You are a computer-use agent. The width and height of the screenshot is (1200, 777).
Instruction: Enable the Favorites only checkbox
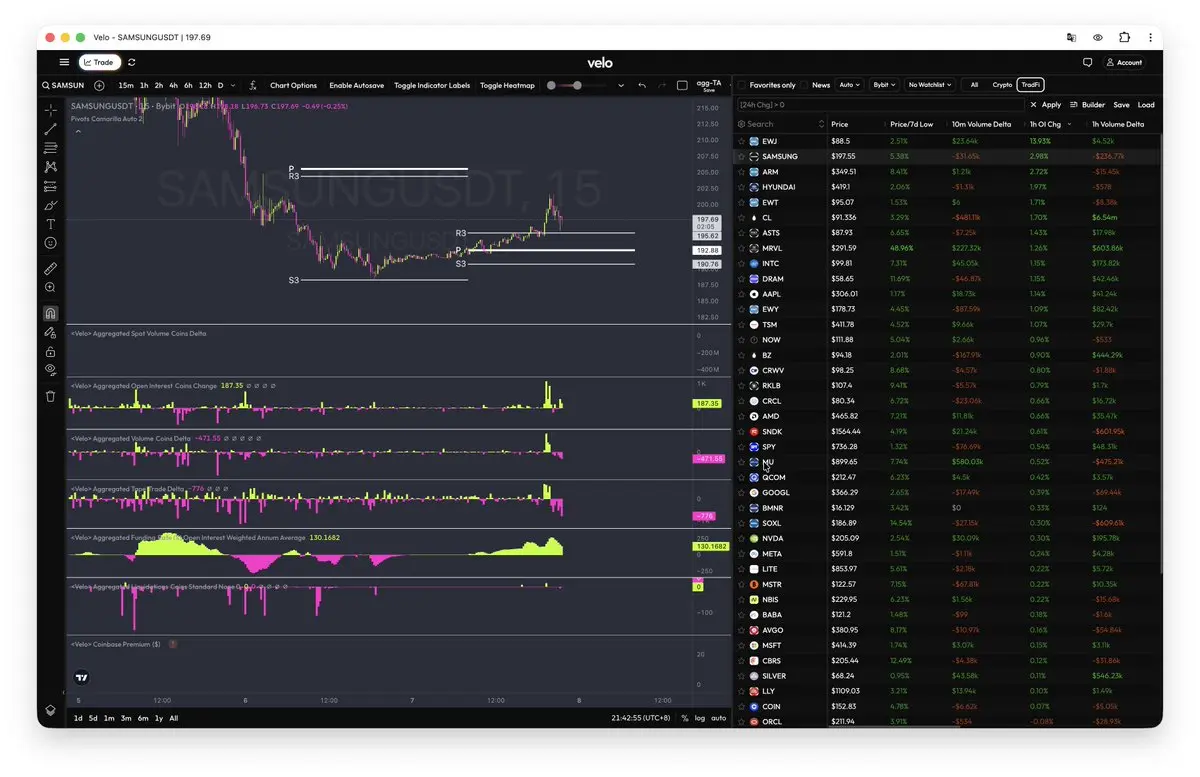pos(742,85)
